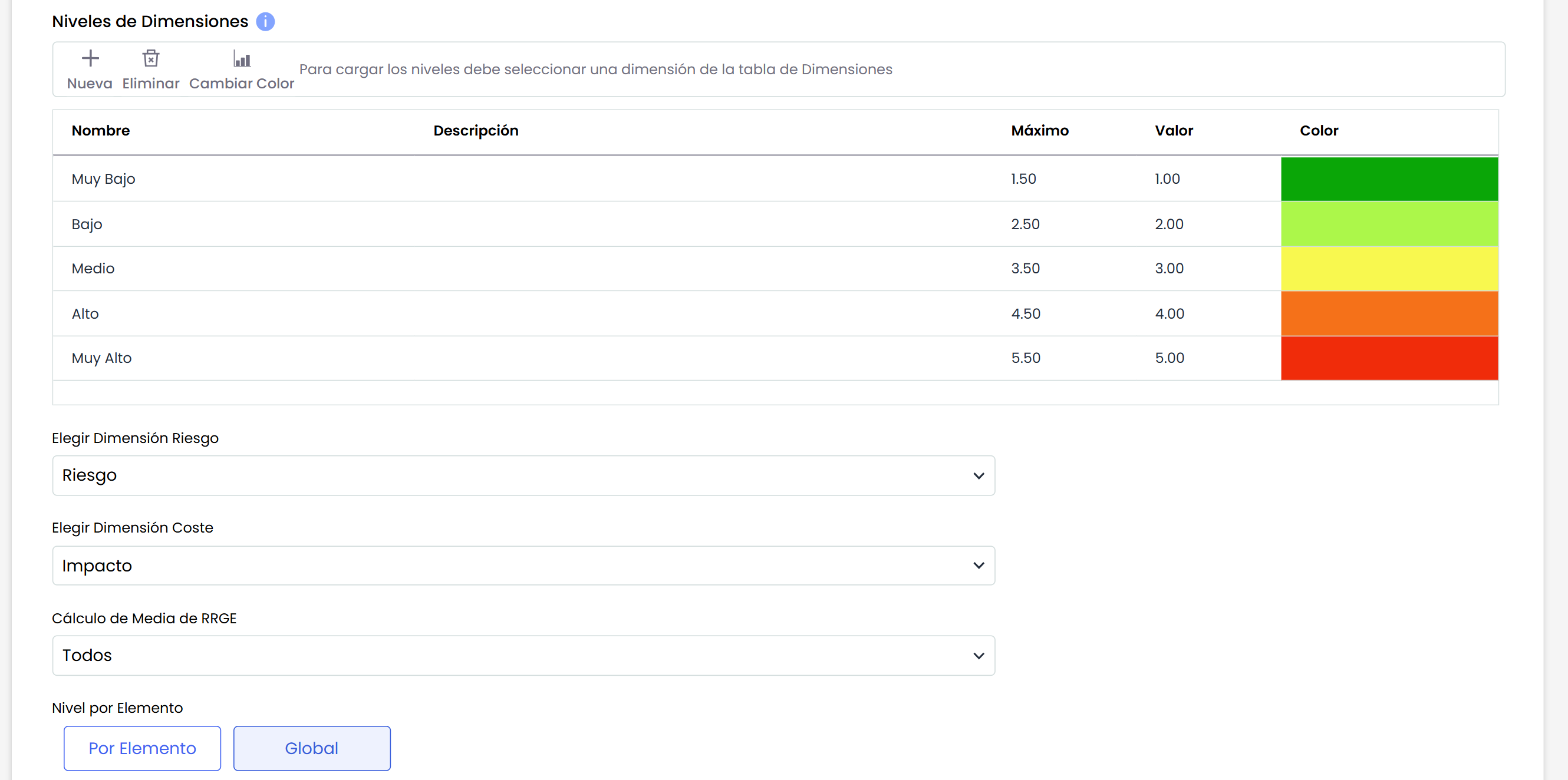Open the Elegir Dimensión Riesgo dropdown

pos(523,475)
